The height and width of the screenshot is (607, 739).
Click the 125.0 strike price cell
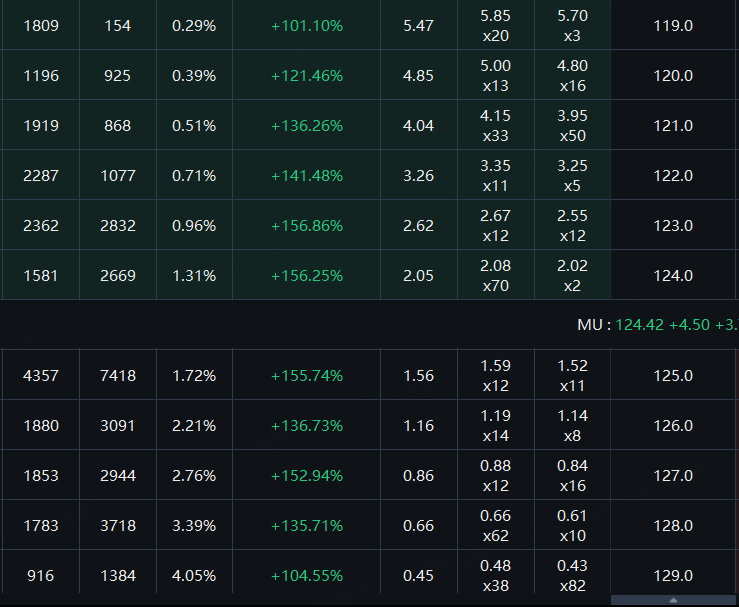coord(673,376)
